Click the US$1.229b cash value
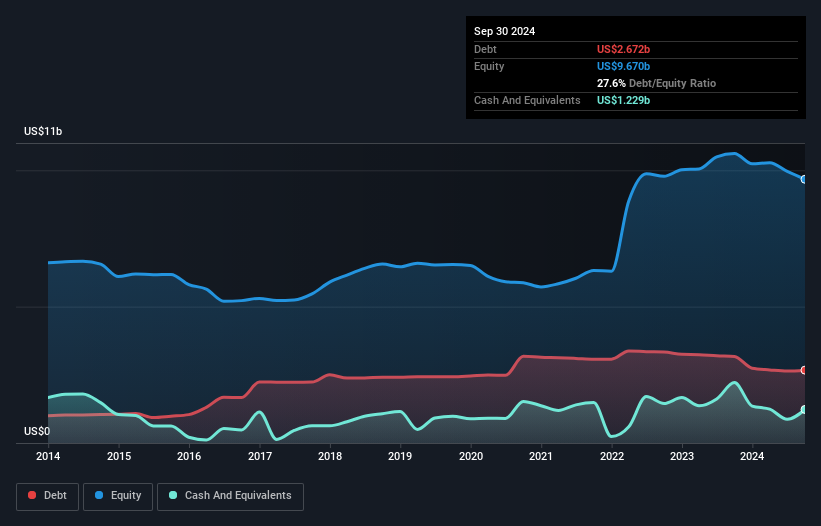The width and height of the screenshot is (821, 526). (623, 100)
